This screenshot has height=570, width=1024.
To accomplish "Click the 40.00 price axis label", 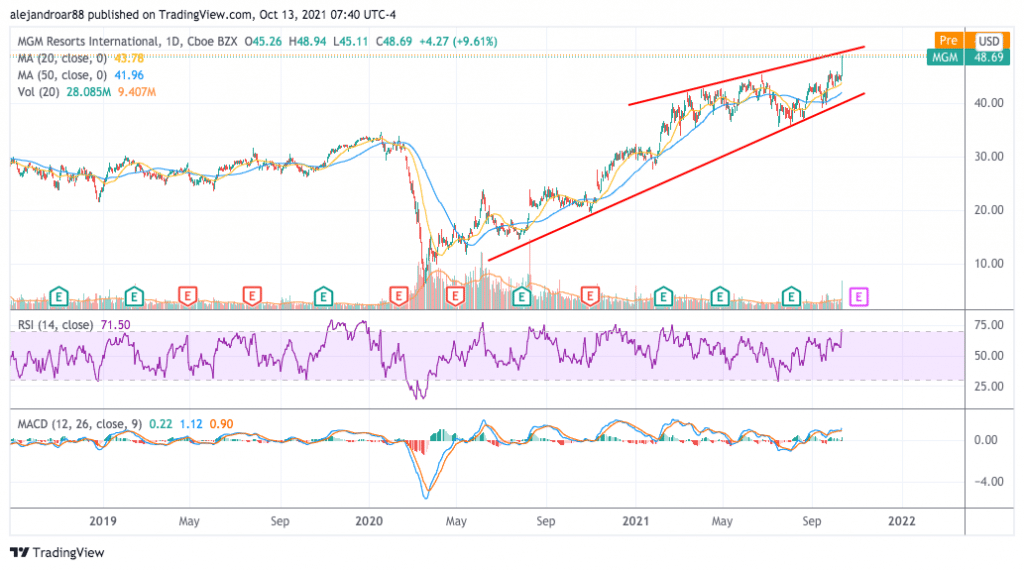I will click(x=989, y=103).
